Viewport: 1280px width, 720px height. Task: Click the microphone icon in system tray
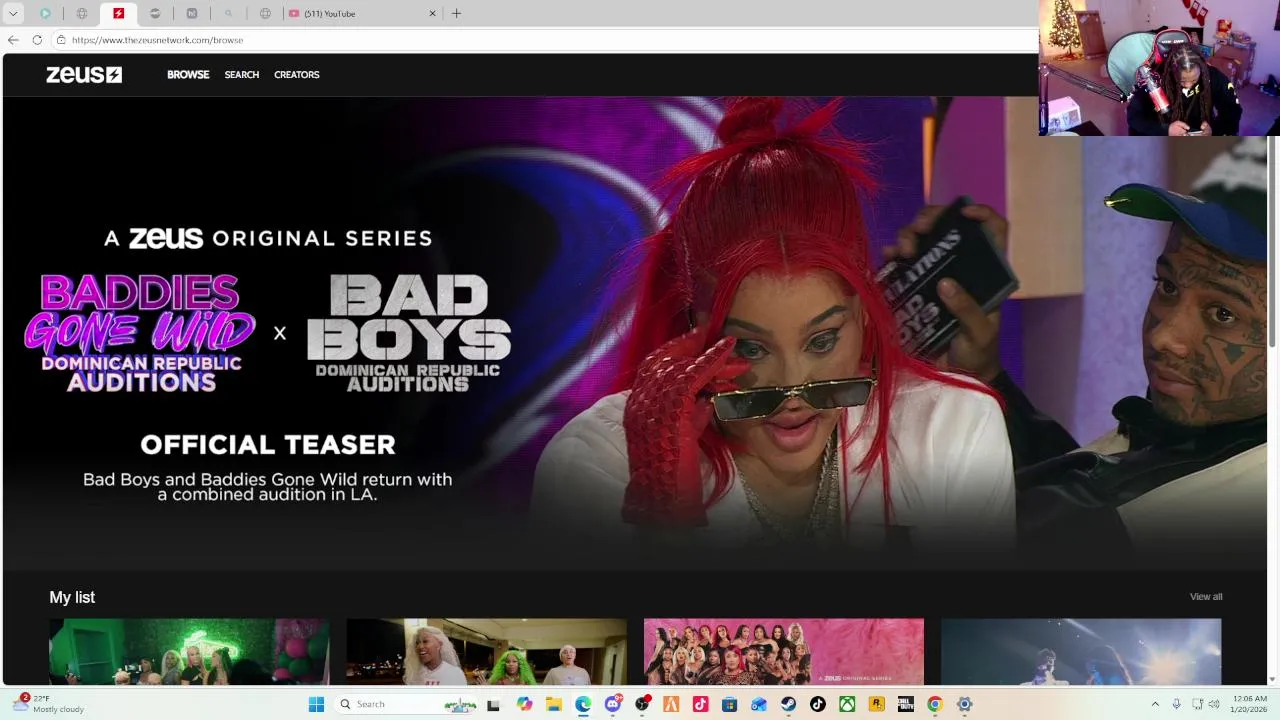click(1176, 704)
